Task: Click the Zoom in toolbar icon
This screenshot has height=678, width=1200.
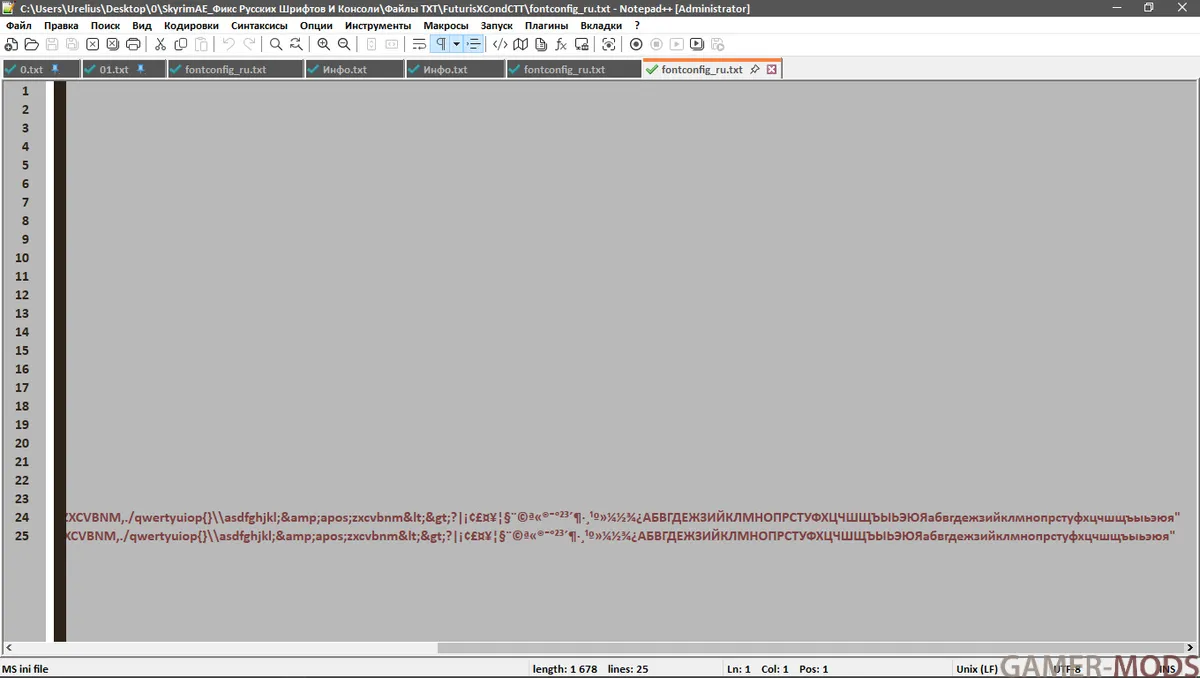Action: tap(324, 44)
